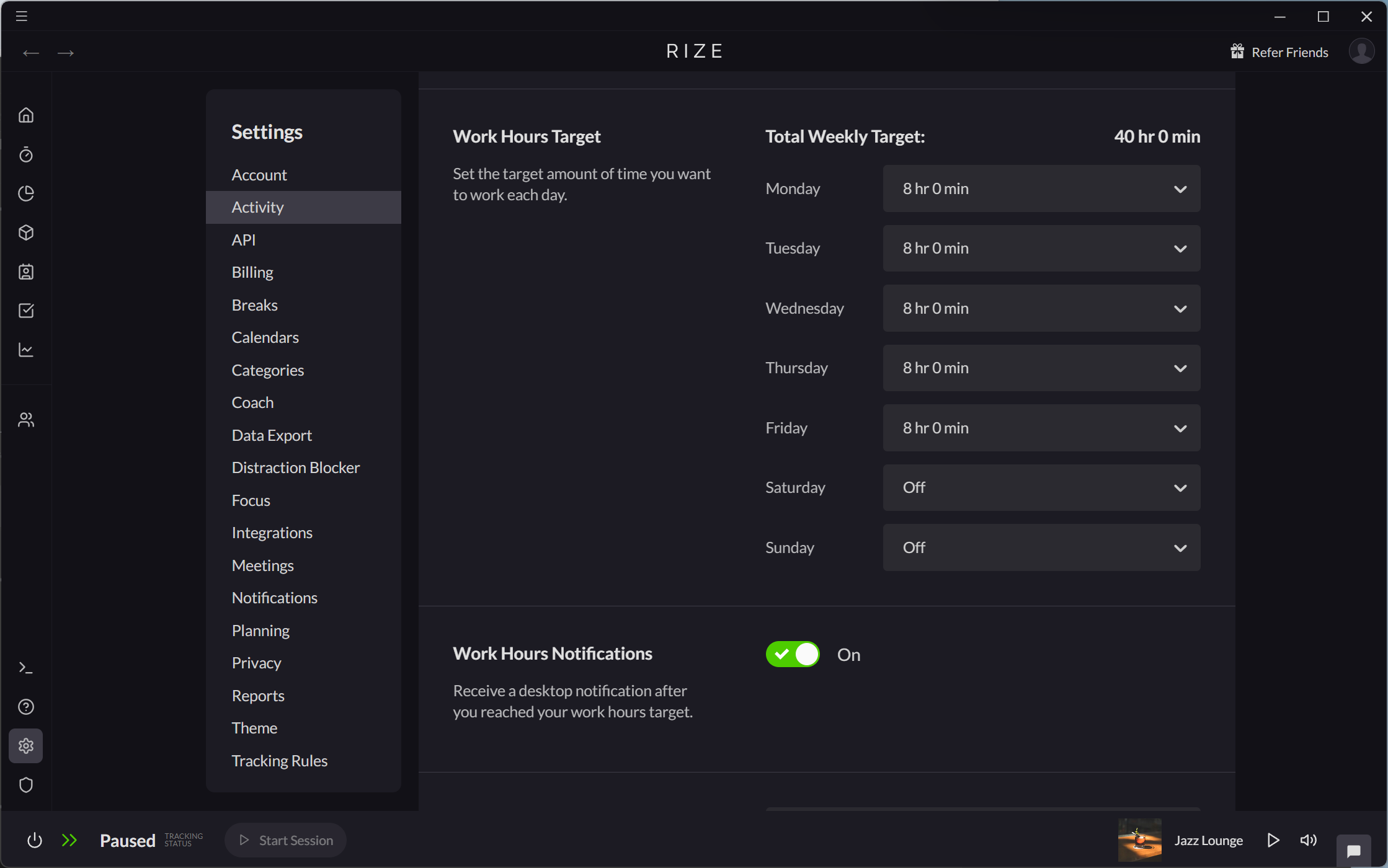This screenshot has height=868, width=1388.
Task: Open the contact card icon in sidebar
Action: point(26,272)
